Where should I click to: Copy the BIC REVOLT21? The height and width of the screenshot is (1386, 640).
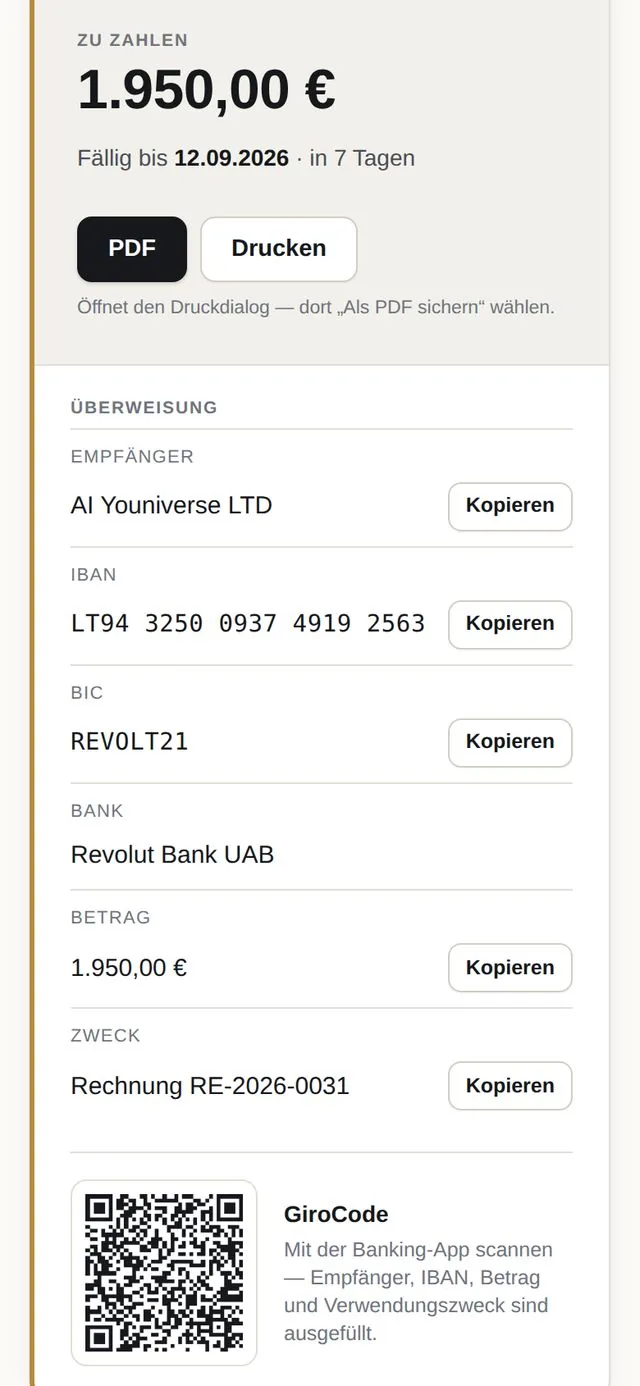(510, 742)
